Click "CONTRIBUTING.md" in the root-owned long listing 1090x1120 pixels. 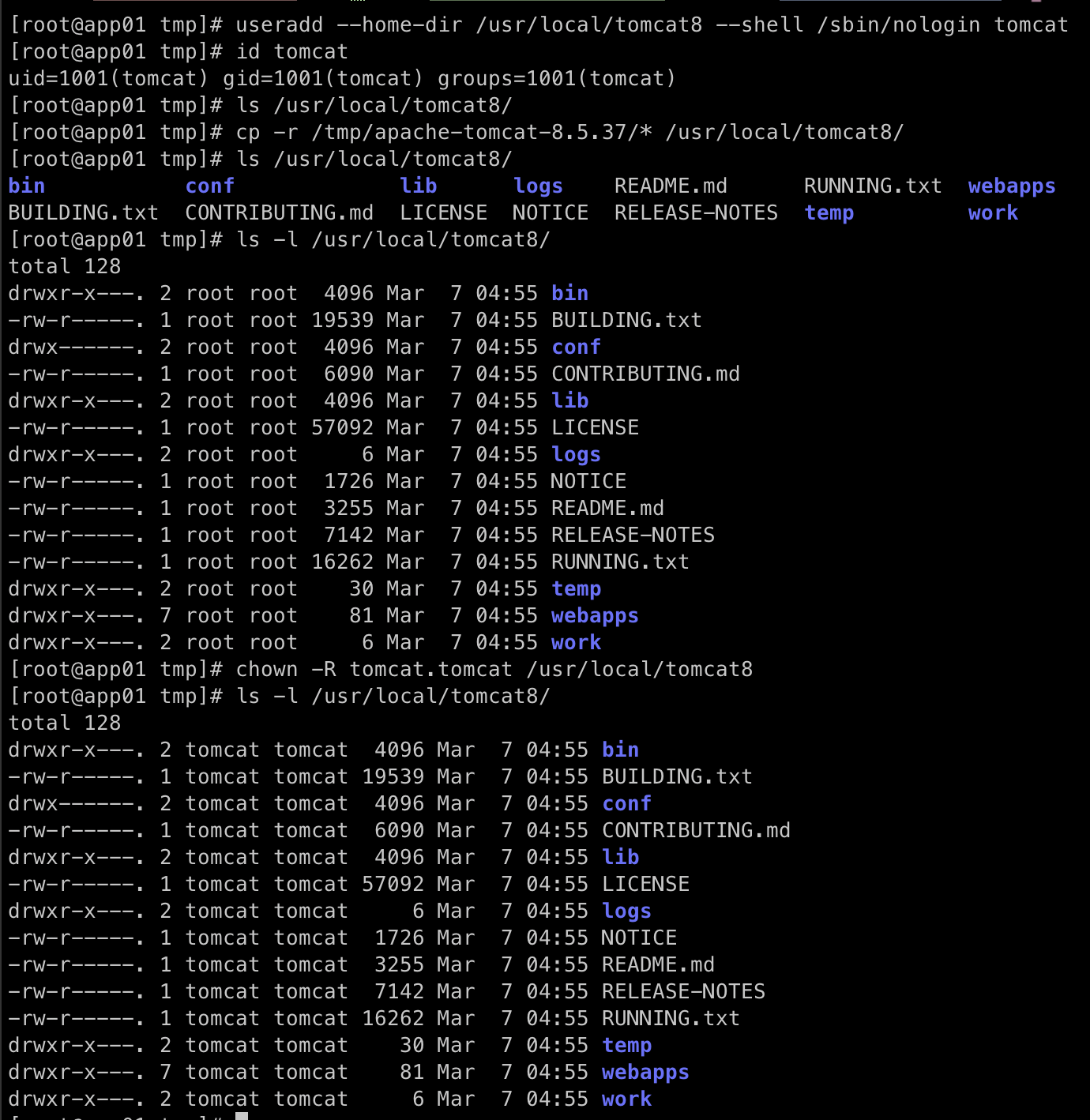(x=646, y=374)
